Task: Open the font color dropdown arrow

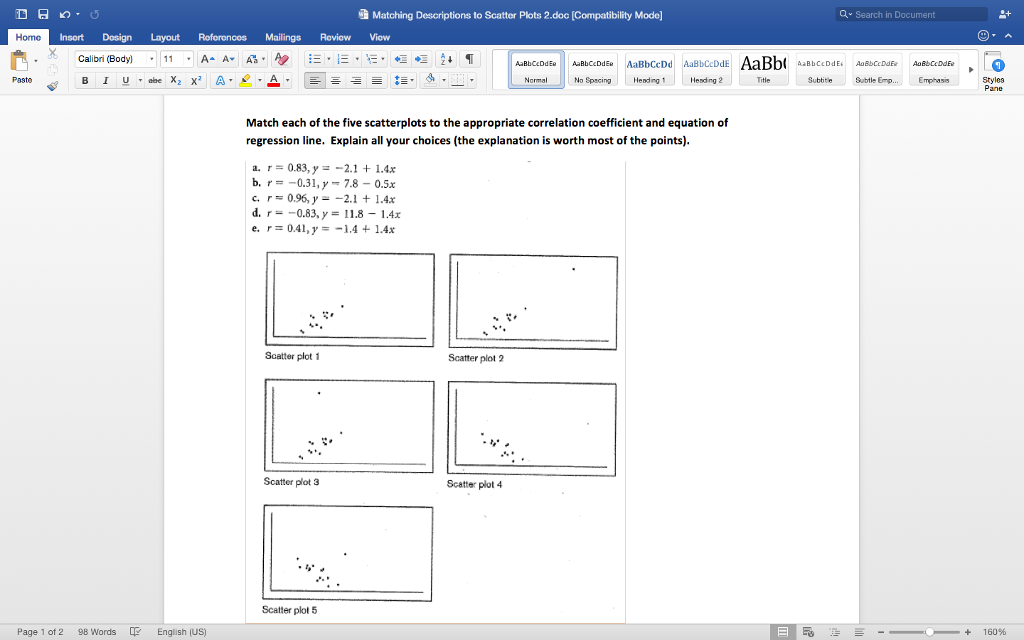Action: point(288,81)
